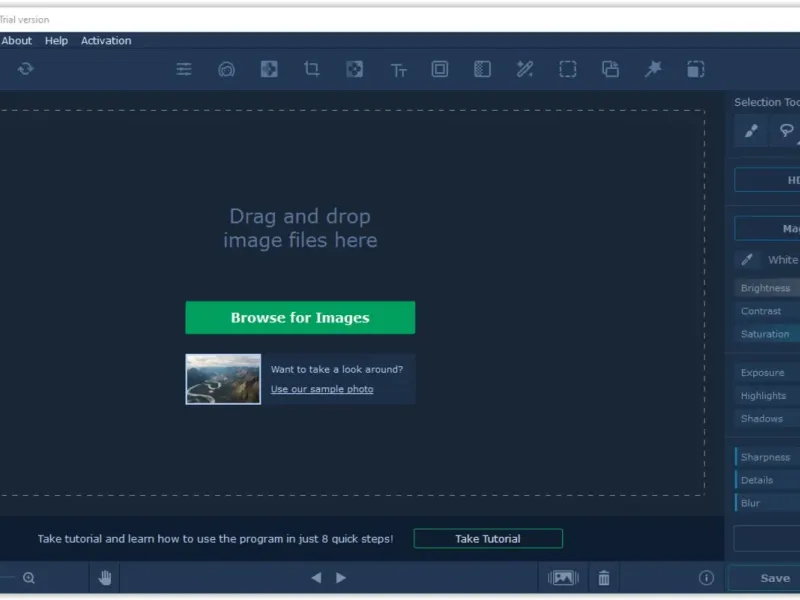This screenshot has height=600, width=800.
Task: Select the pin/stamp tool icon
Action: click(653, 69)
